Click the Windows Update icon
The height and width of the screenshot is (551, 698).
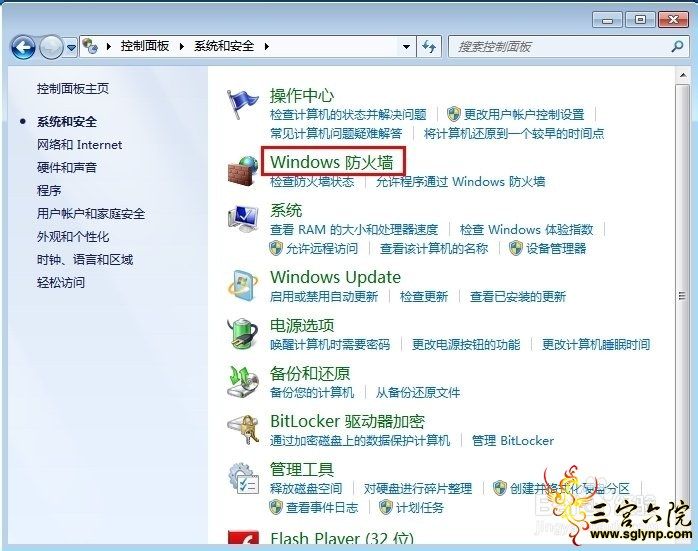point(243,285)
